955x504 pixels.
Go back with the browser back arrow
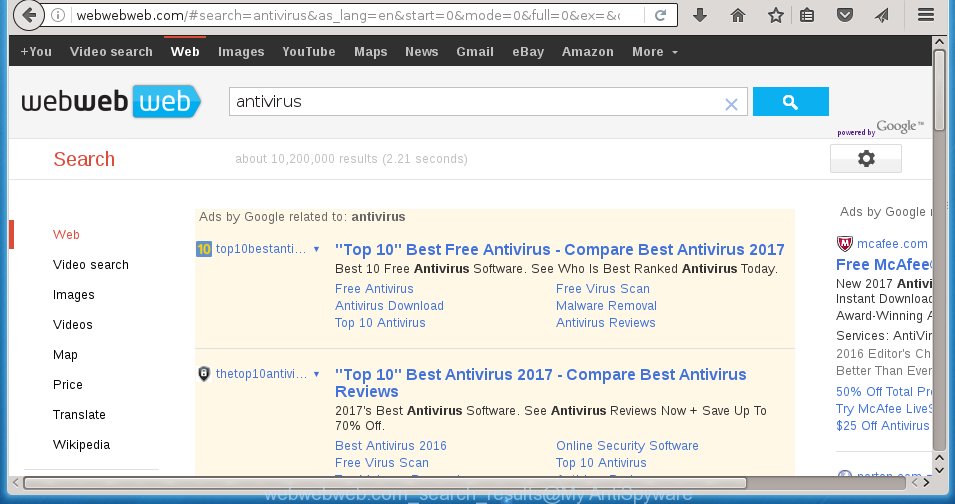(x=28, y=15)
